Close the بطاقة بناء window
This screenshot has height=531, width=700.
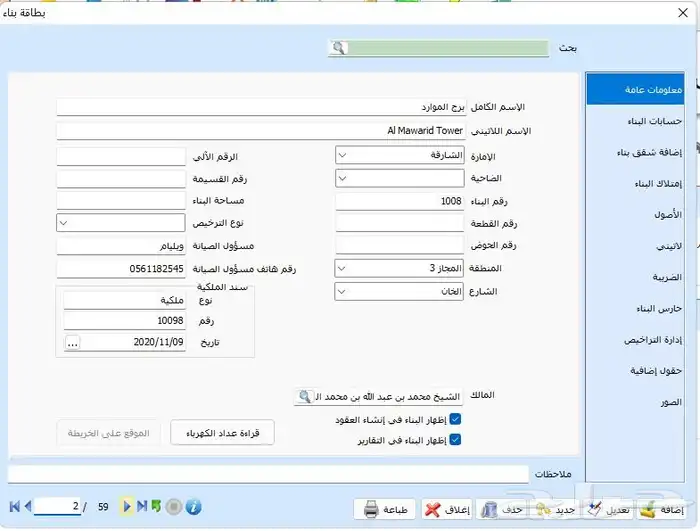683,13
